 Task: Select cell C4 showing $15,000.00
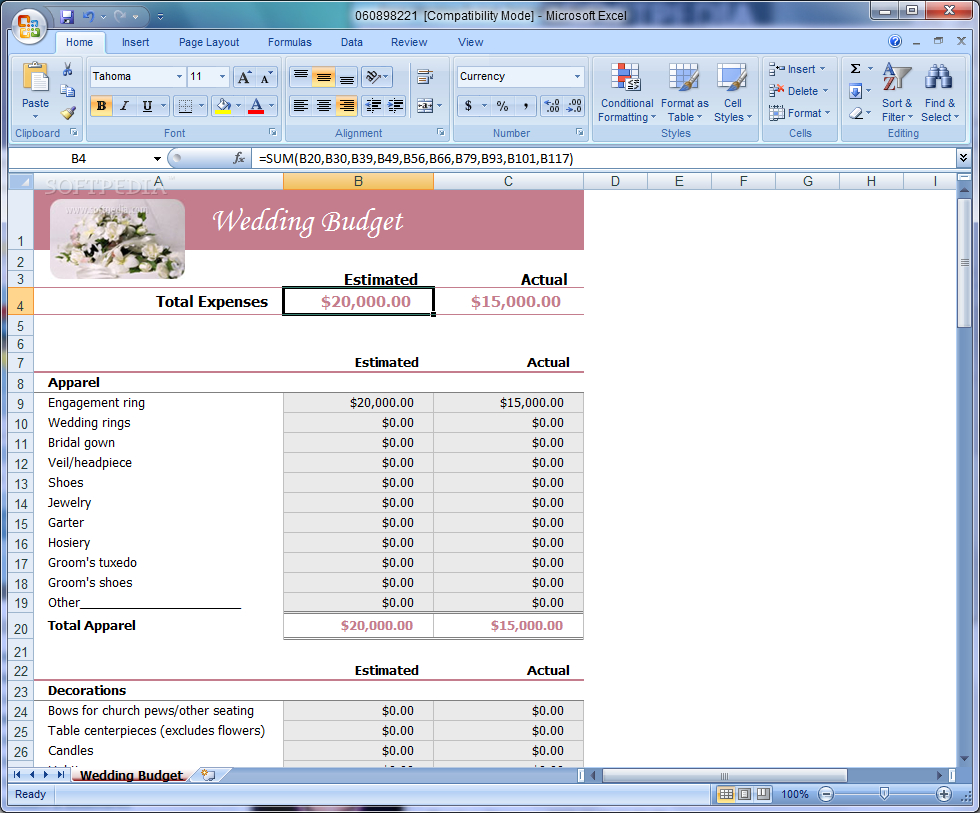coord(508,302)
